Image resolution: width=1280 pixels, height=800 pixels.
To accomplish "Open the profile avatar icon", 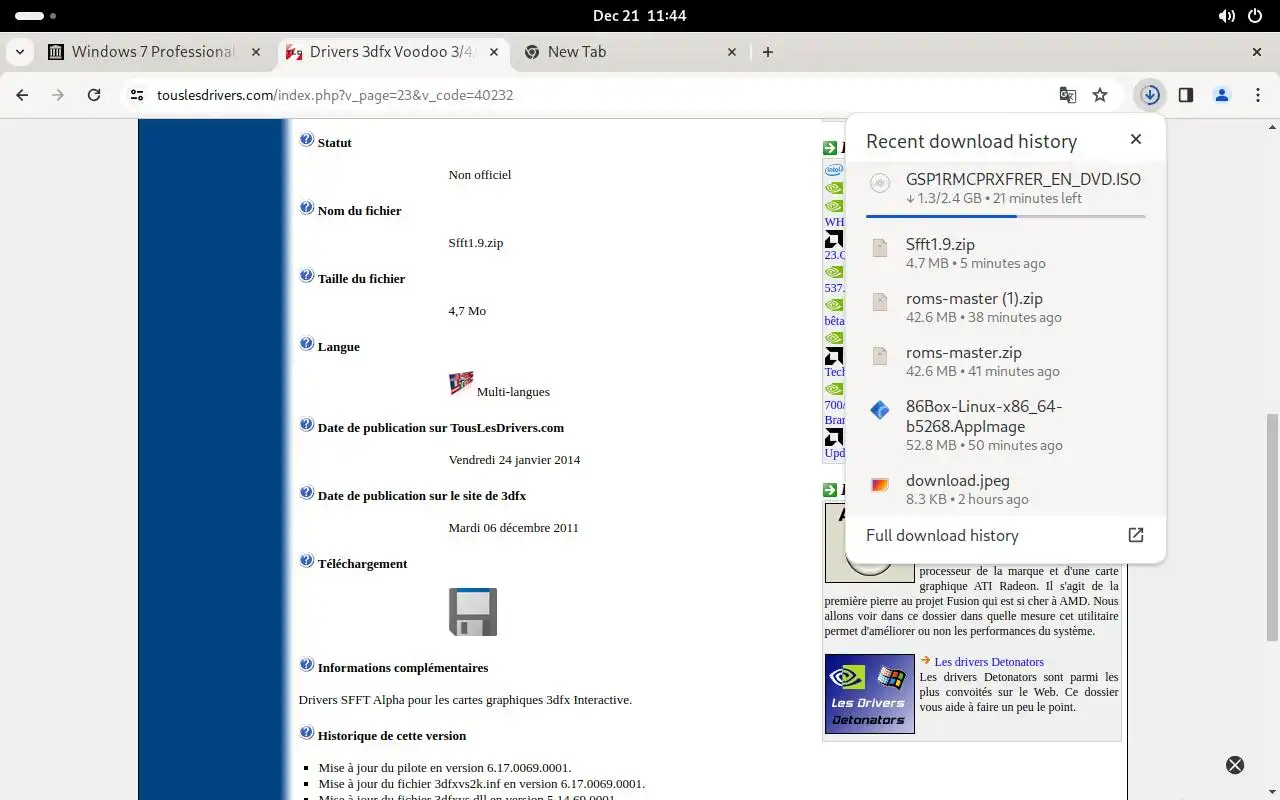I will [1222, 95].
